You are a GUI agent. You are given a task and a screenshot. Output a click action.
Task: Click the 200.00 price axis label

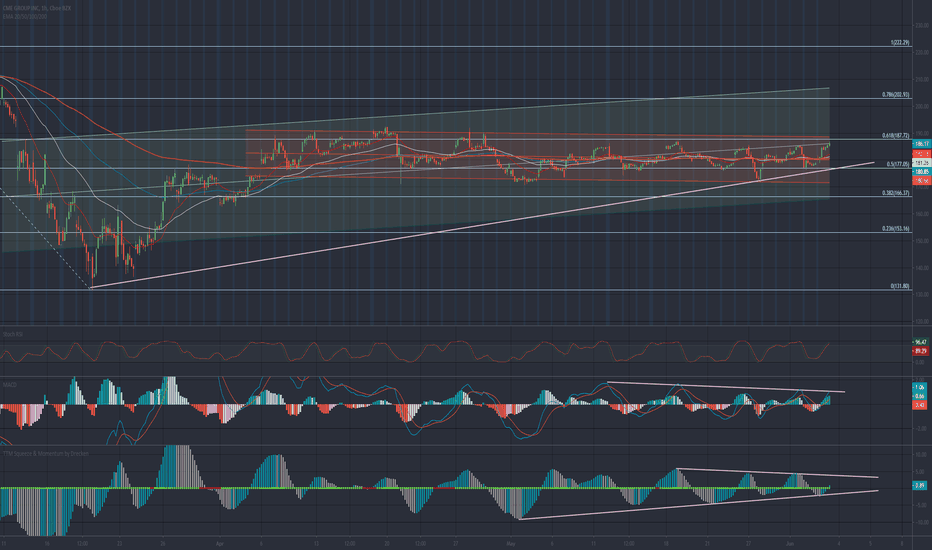pyautogui.click(x=922, y=106)
